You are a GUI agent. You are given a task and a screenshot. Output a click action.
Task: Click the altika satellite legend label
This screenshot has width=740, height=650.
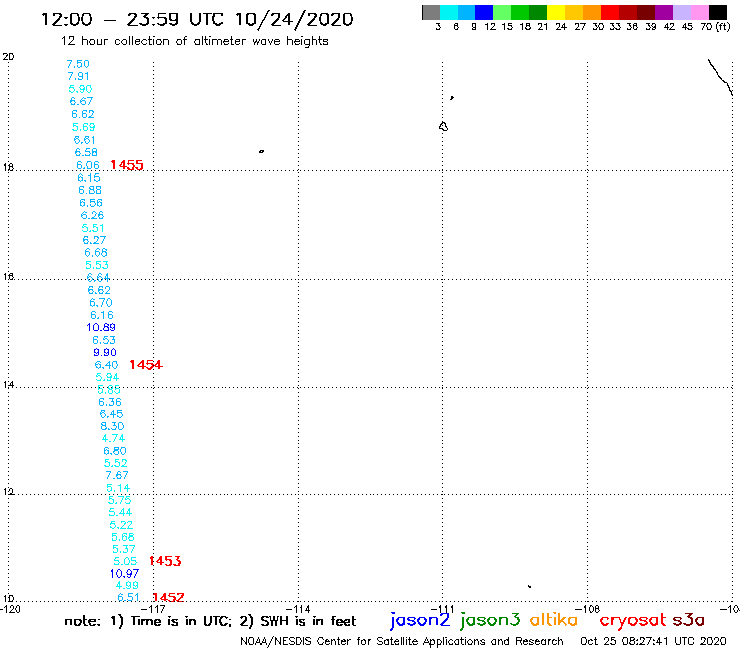(x=554, y=620)
